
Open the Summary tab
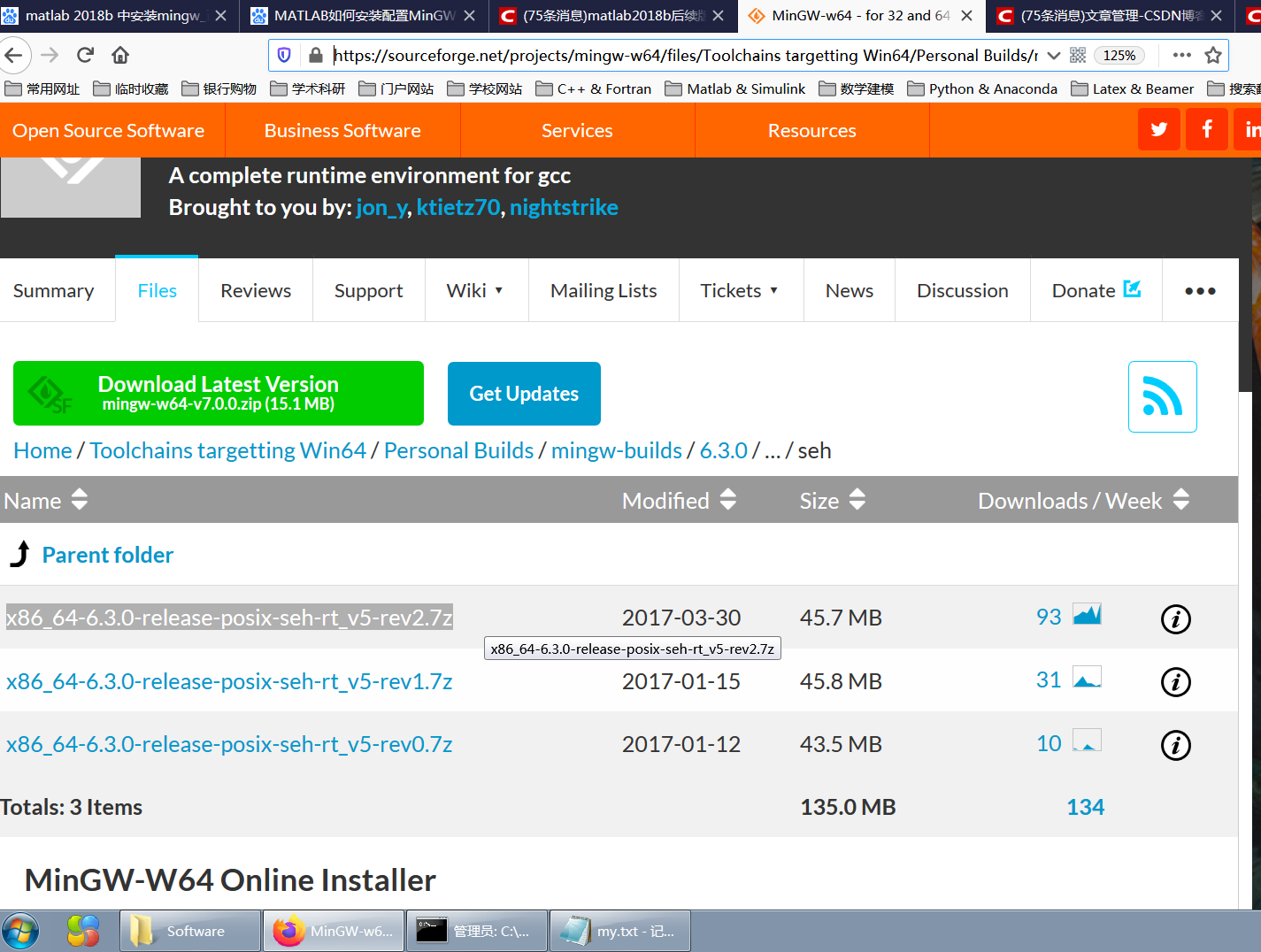(54, 290)
